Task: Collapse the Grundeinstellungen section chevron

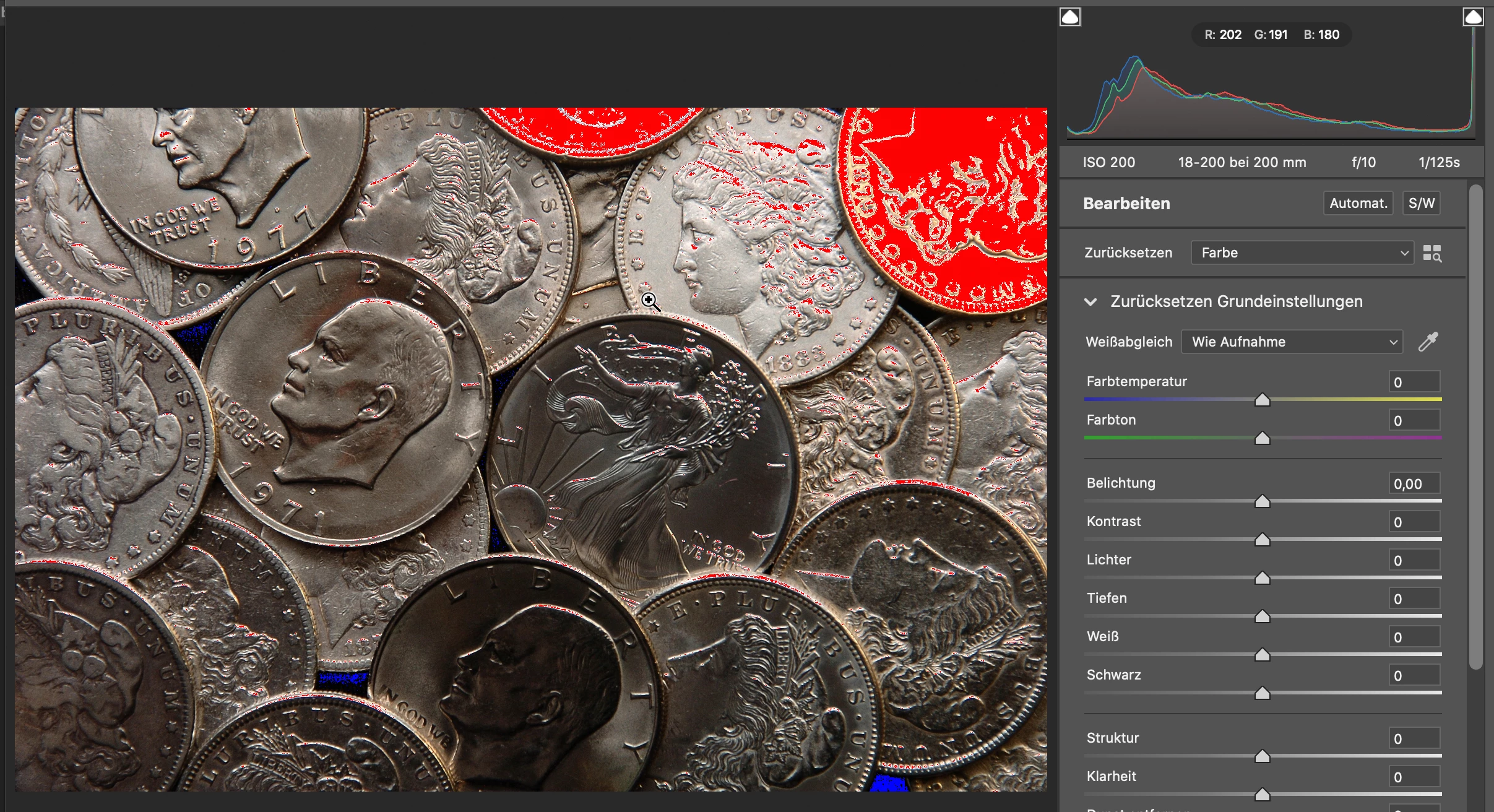Action: (x=1090, y=302)
